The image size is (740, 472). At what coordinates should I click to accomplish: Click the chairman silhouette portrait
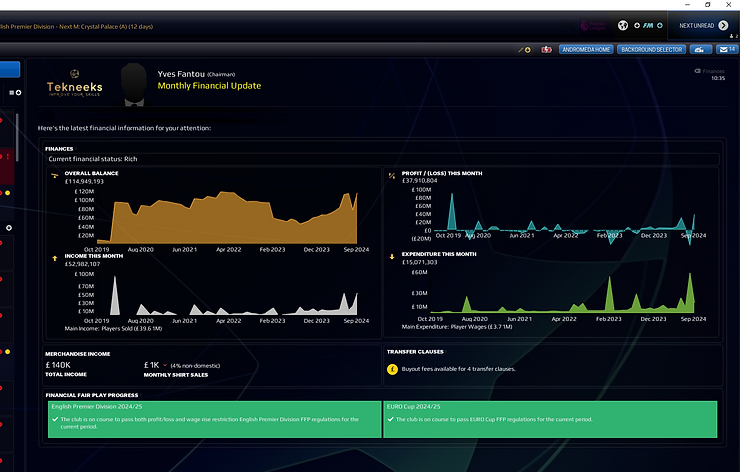[x=134, y=84]
